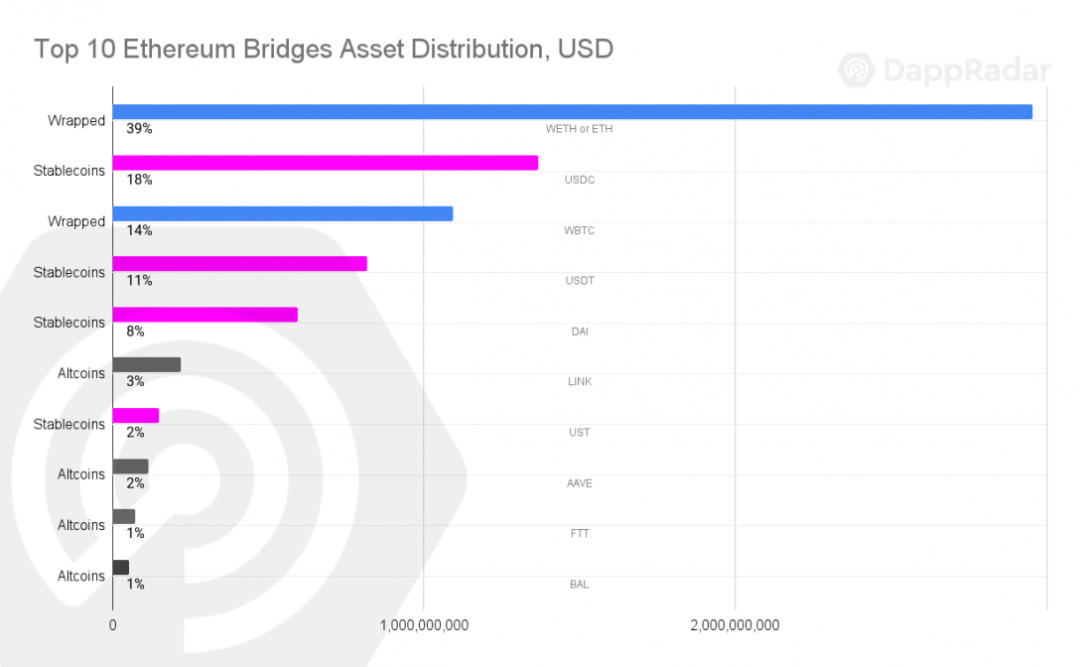Select the 39% percentage label
The height and width of the screenshot is (667, 1080).
[139, 129]
